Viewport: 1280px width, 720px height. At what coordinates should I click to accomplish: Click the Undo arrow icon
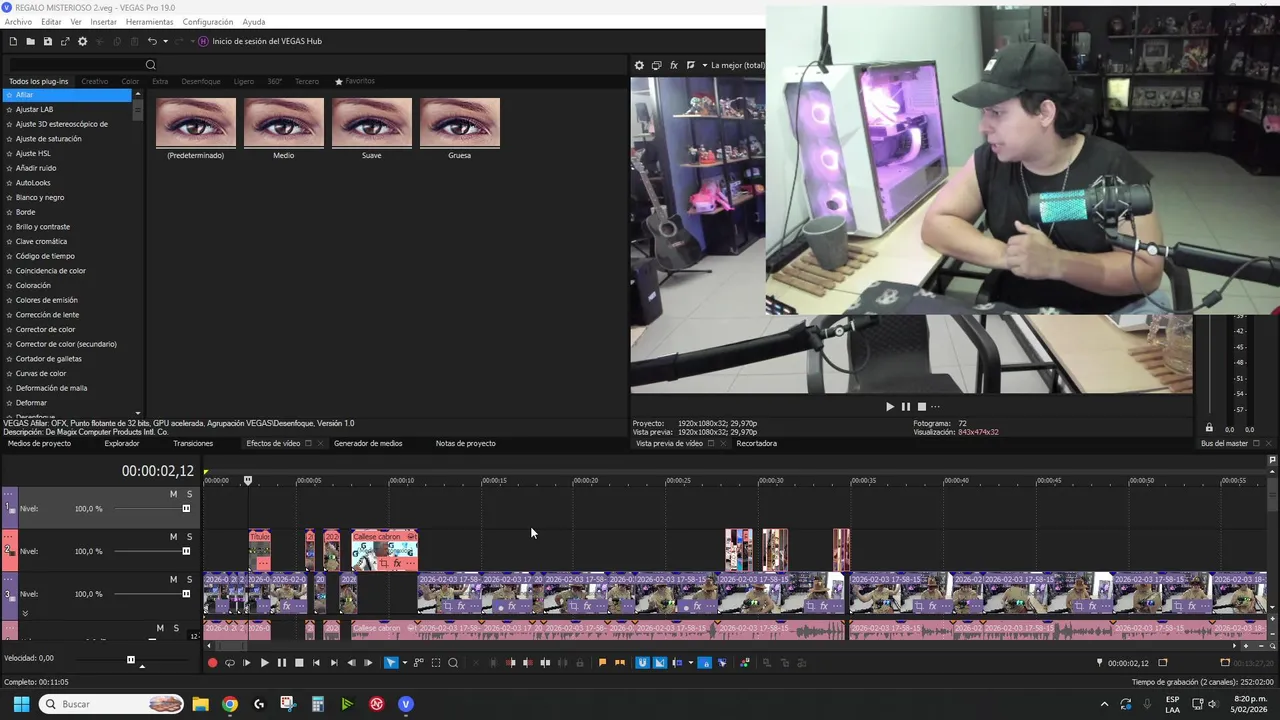[152, 41]
